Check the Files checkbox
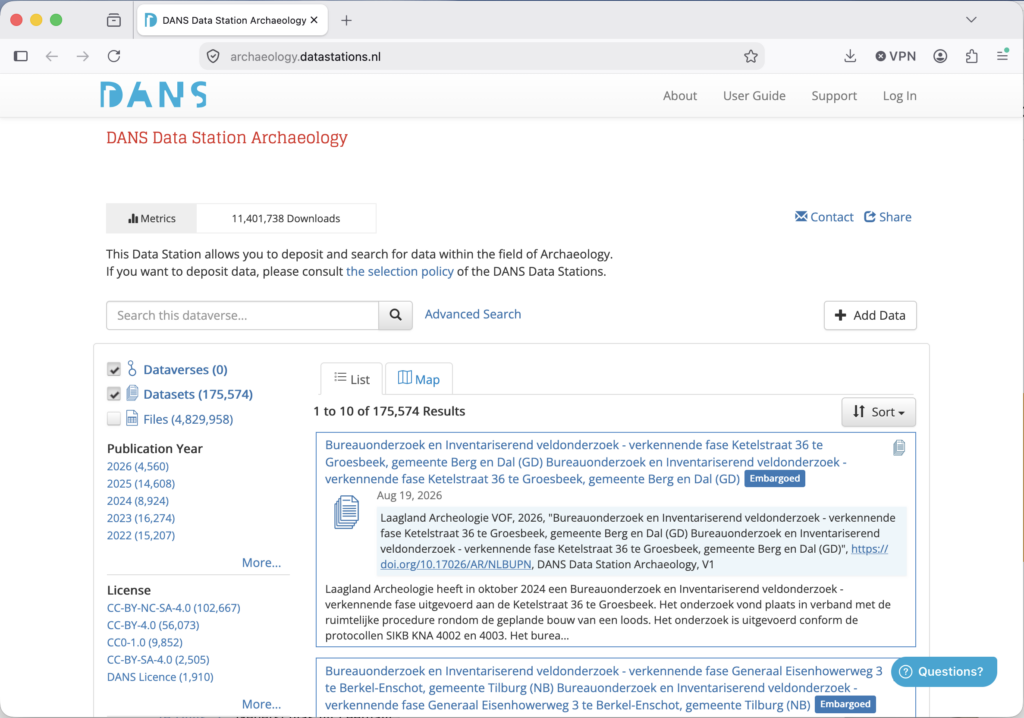The height and width of the screenshot is (718, 1024). click(114, 419)
